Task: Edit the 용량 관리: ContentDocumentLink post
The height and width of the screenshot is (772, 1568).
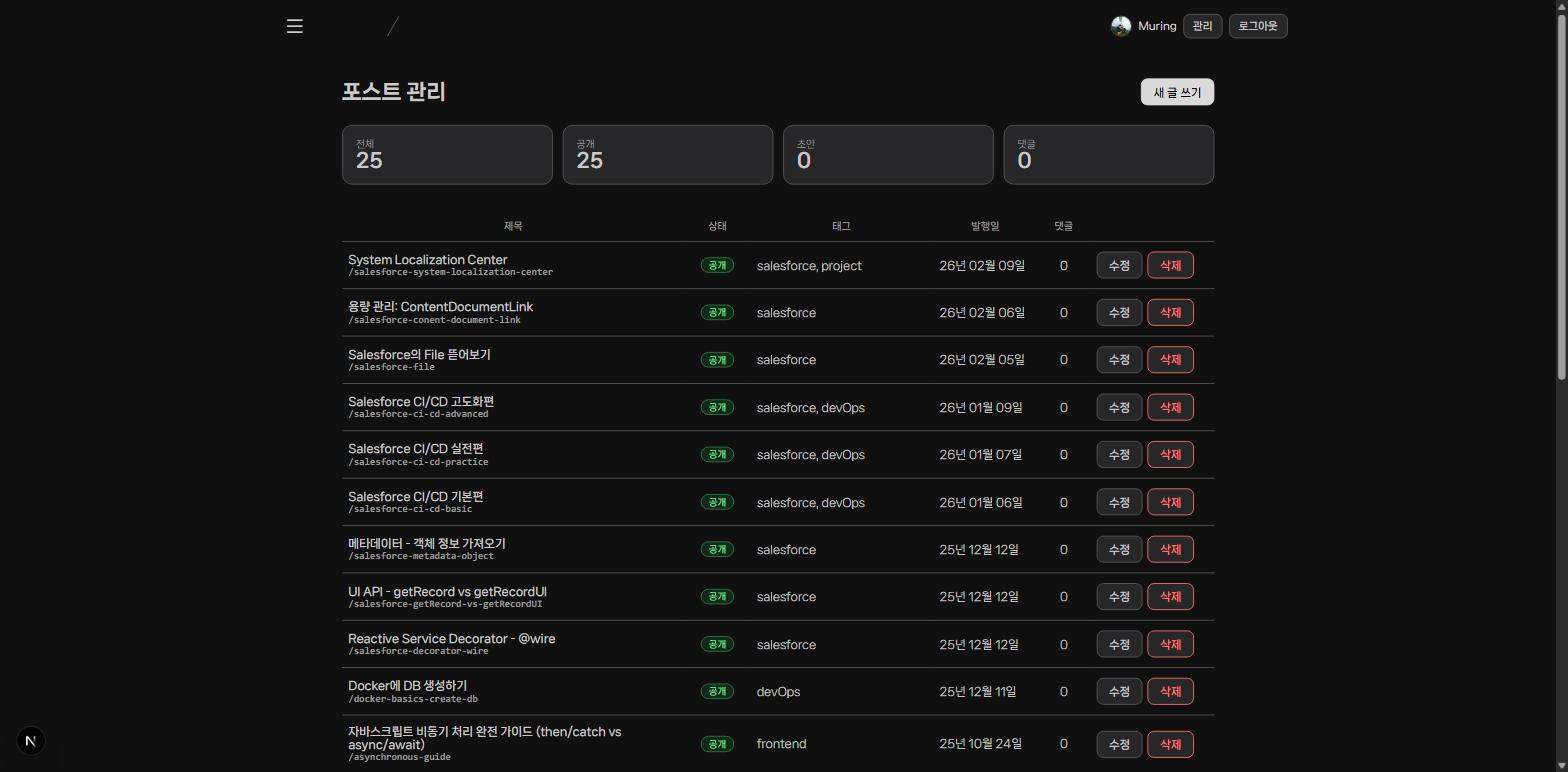Action: click(1119, 312)
